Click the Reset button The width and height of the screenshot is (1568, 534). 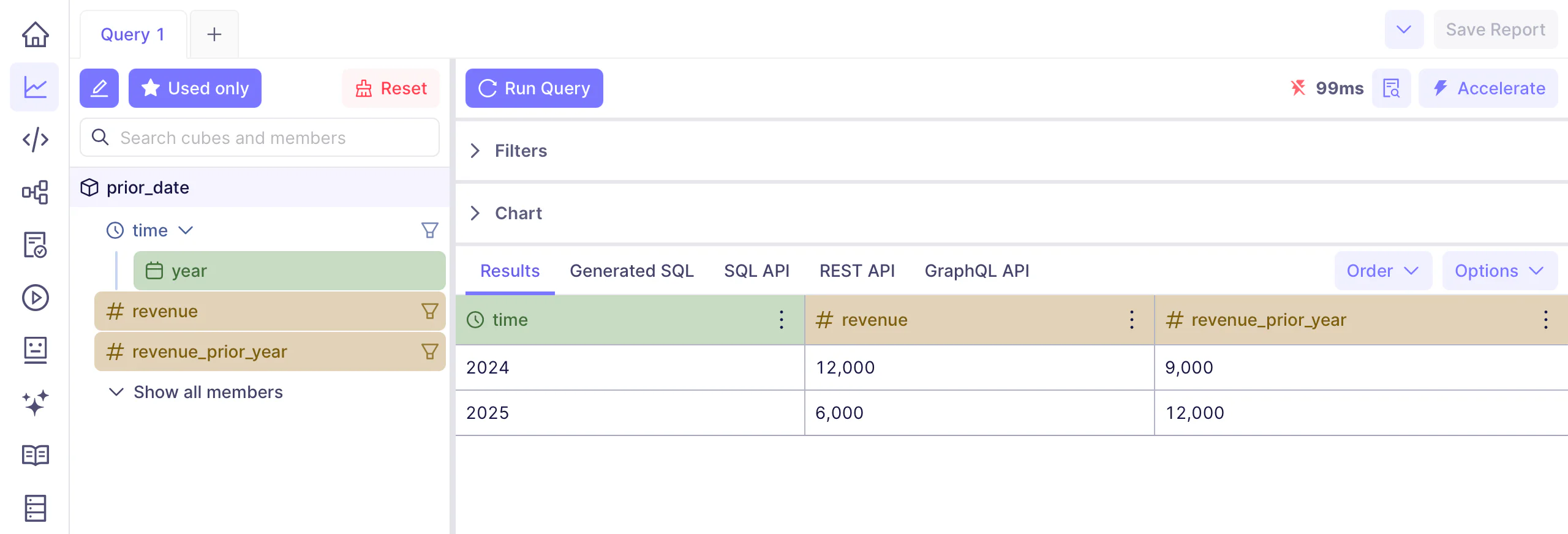pos(391,88)
